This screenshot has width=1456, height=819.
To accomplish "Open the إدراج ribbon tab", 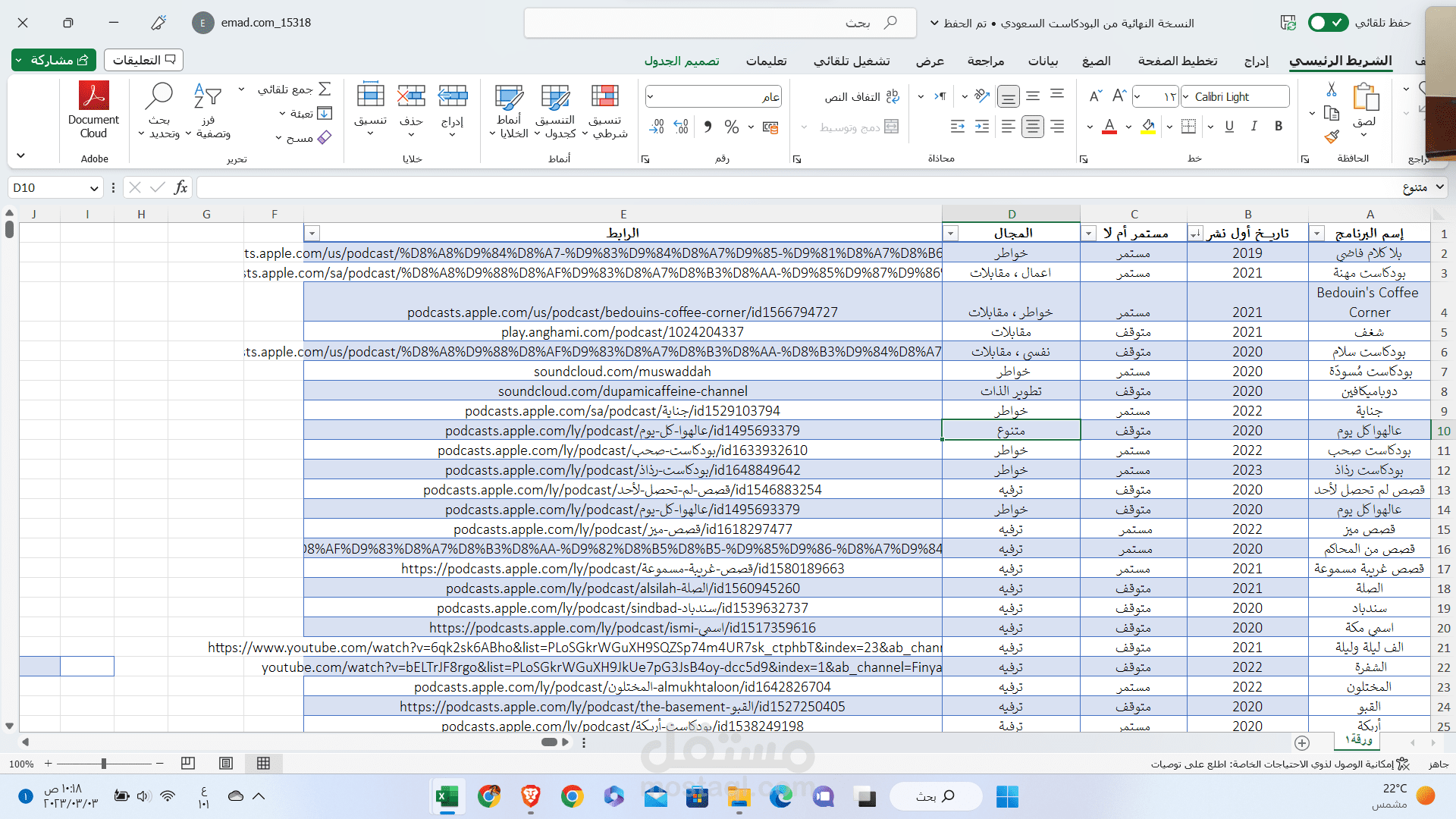I will tap(1256, 61).
